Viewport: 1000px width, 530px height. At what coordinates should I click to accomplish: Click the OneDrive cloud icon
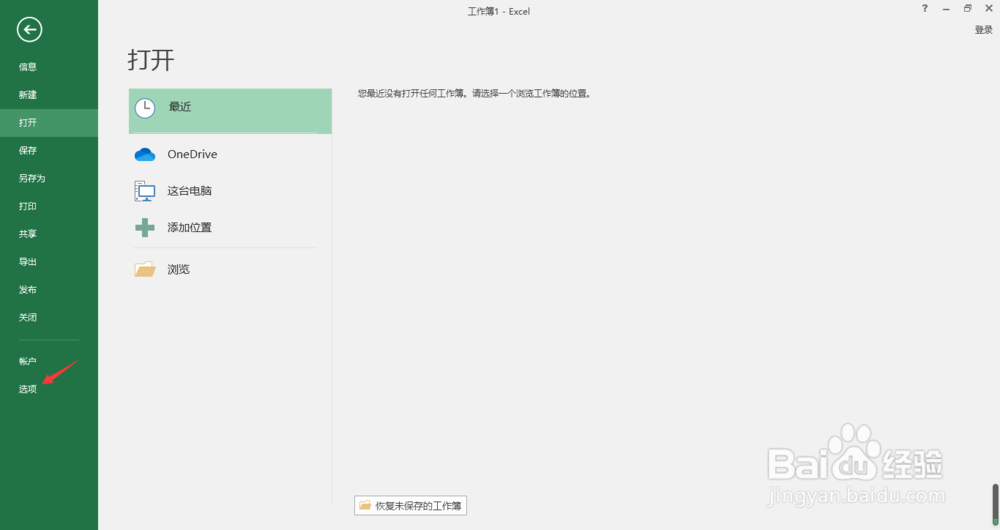145,154
